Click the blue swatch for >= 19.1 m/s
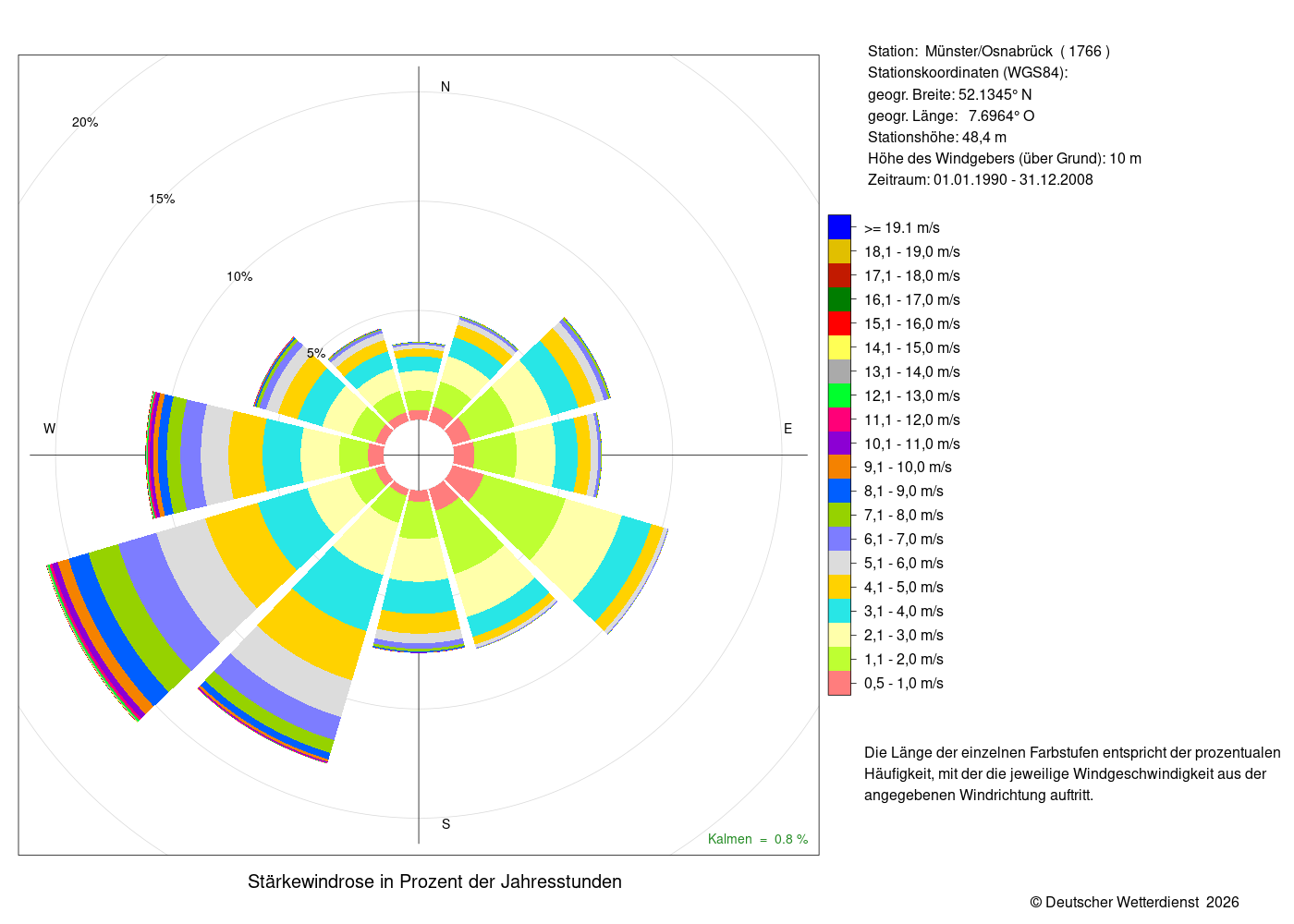The height and width of the screenshot is (924, 1294). point(839,227)
